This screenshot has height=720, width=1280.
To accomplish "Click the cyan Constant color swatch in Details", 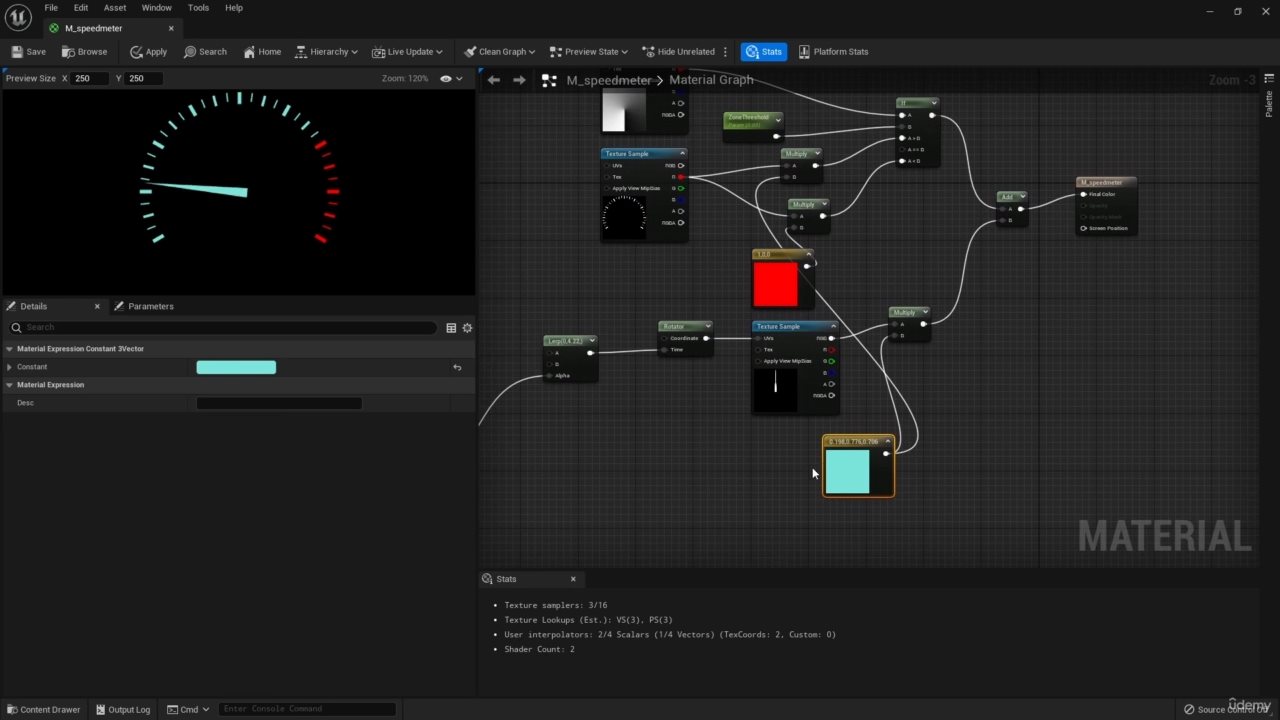I will 236,367.
